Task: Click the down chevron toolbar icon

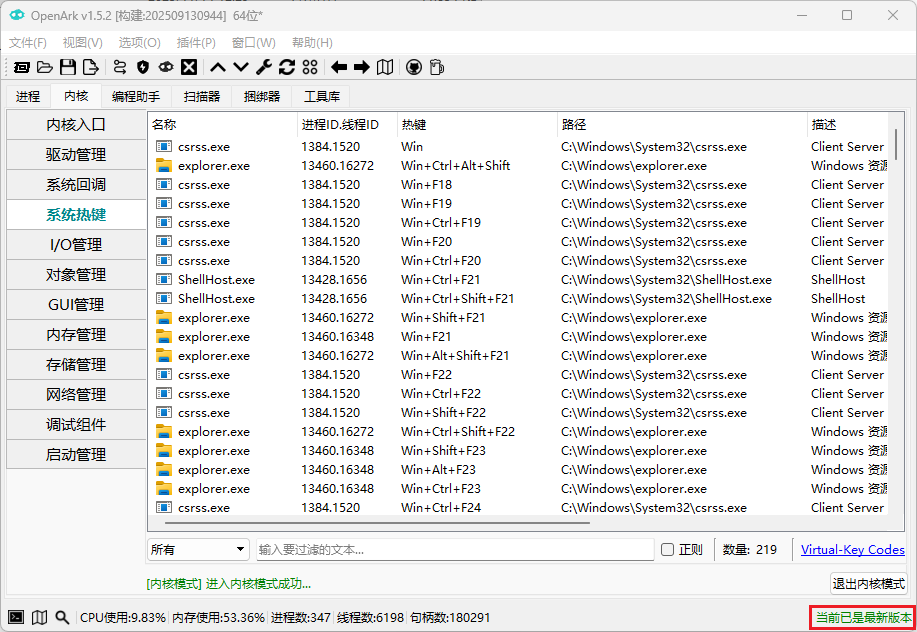Action: pos(241,67)
